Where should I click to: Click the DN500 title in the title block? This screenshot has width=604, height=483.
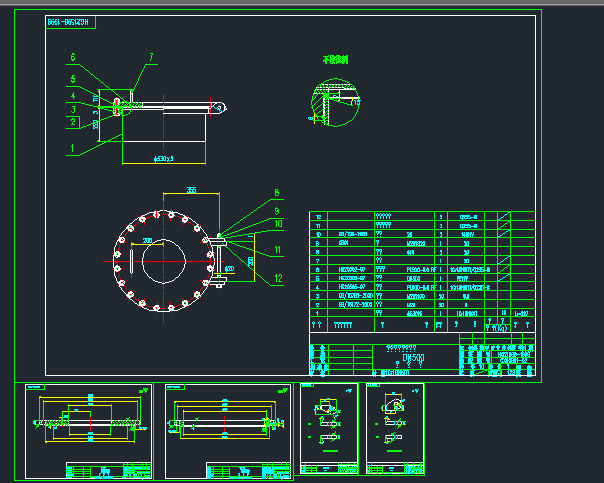412,357
